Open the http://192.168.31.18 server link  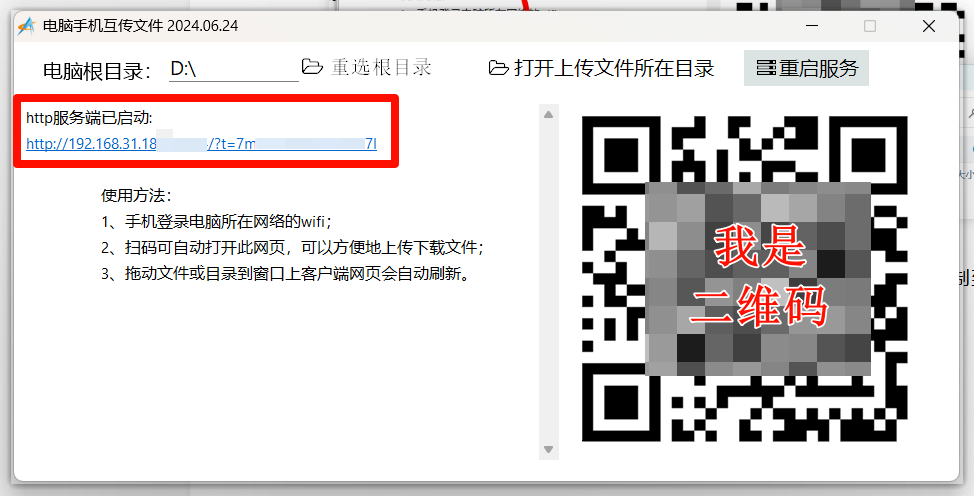[201, 144]
